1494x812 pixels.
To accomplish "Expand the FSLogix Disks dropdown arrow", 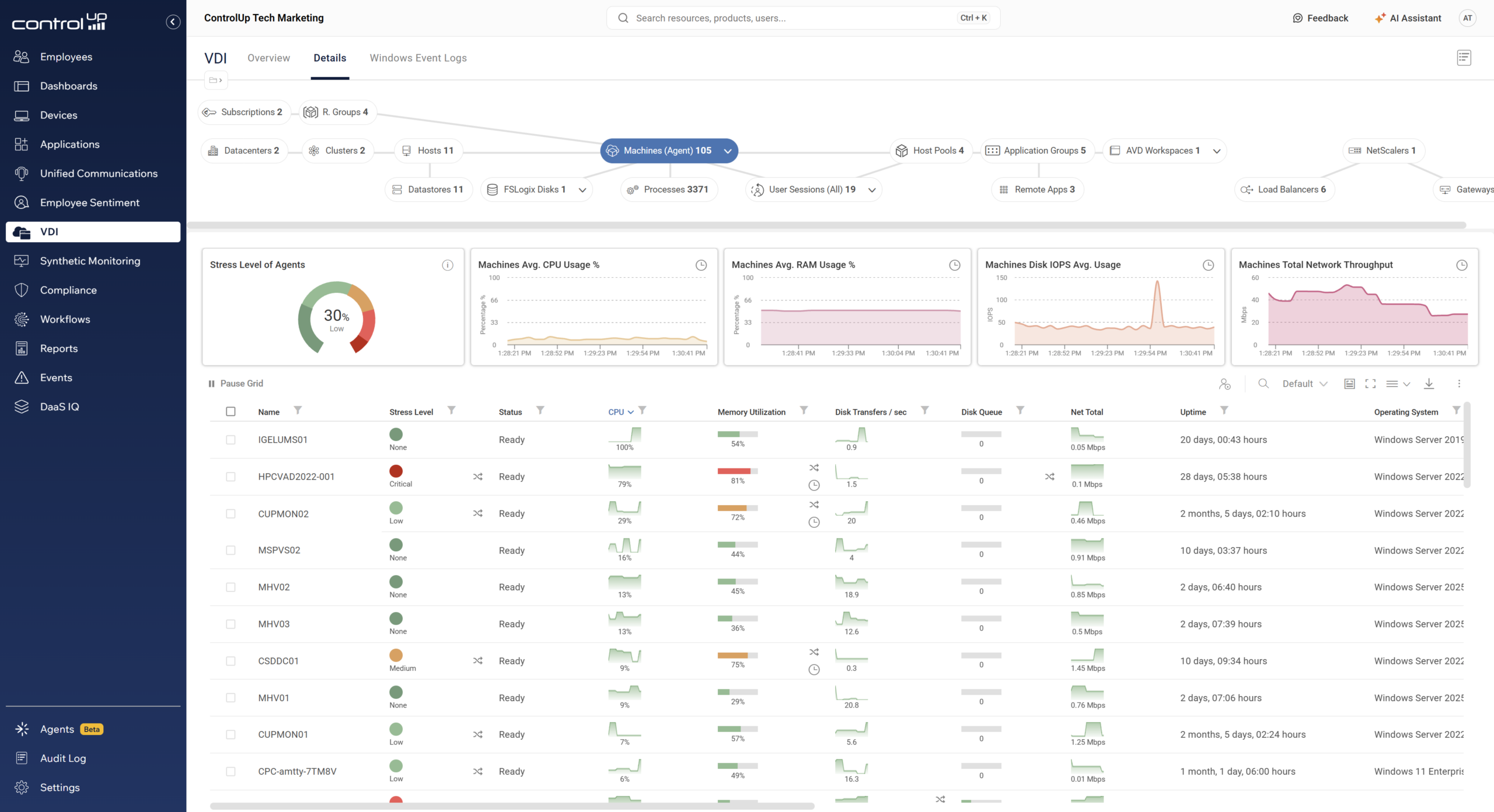I will (x=582, y=190).
